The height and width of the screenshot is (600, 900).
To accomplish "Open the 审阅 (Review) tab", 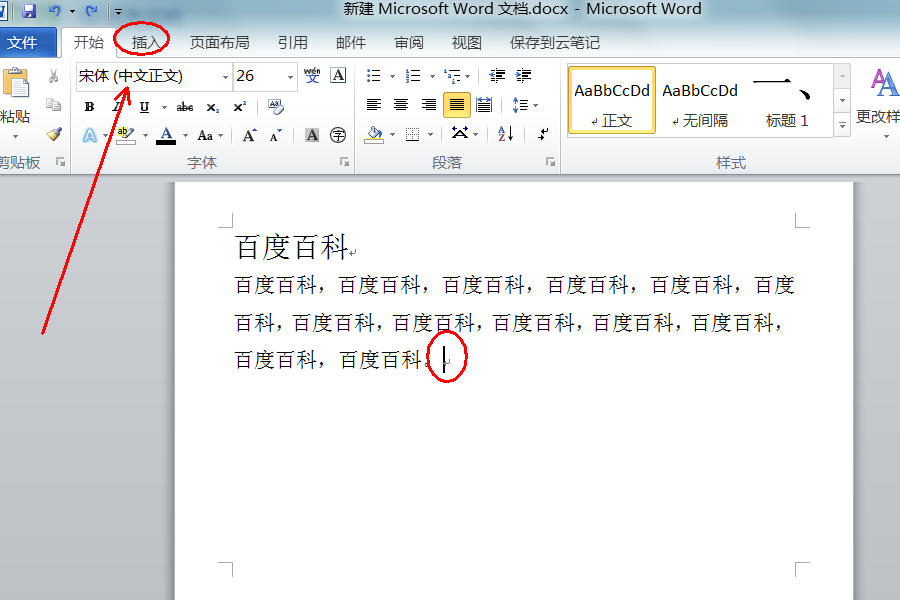I will click(x=409, y=42).
